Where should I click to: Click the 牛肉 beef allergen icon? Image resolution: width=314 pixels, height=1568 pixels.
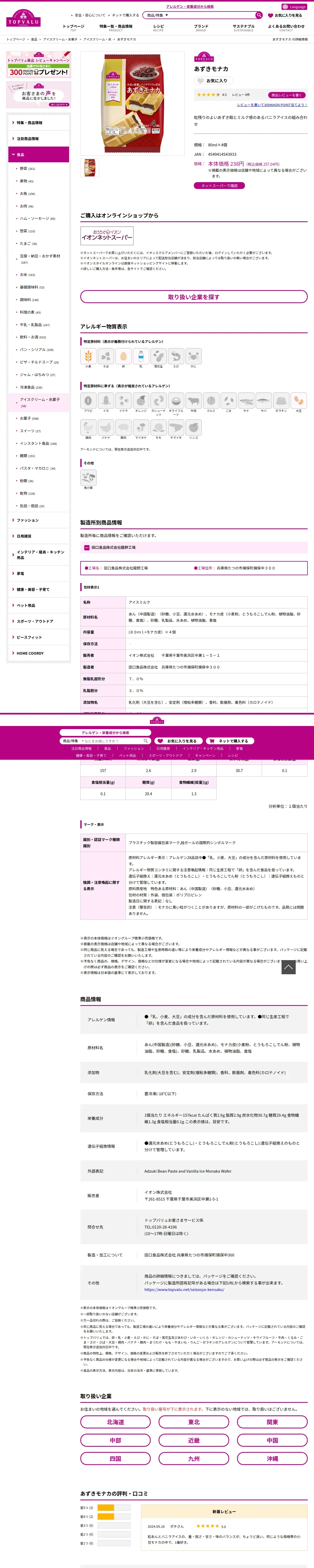(x=193, y=401)
